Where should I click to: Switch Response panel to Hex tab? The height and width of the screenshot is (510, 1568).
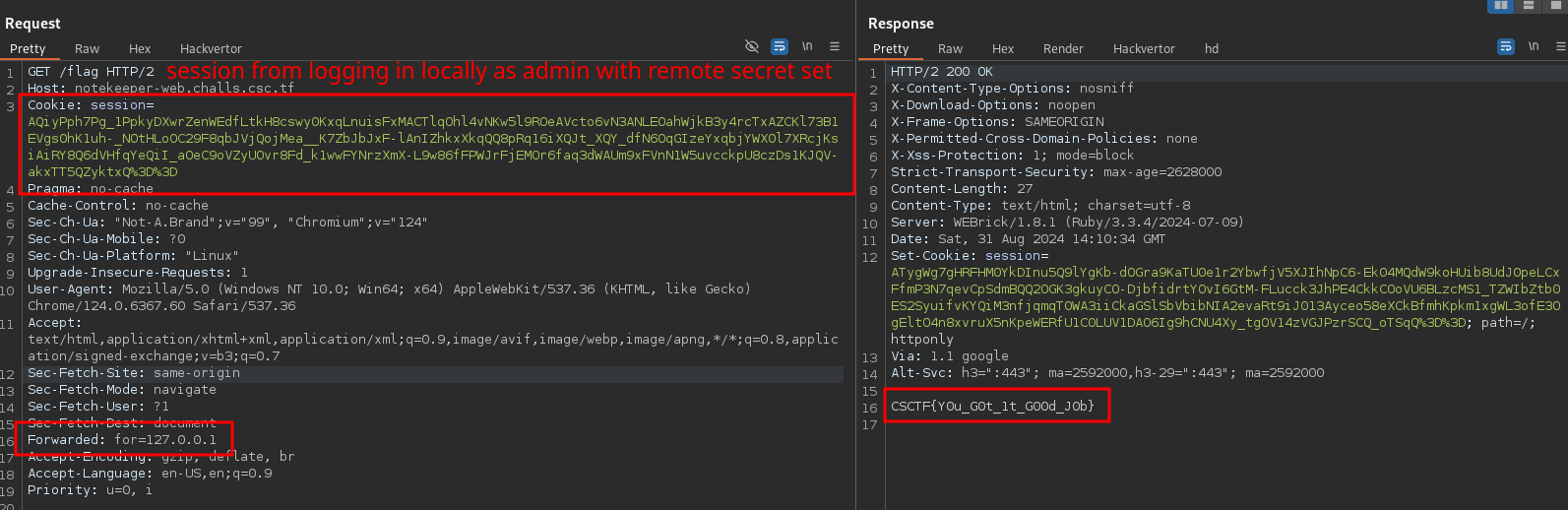click(1003, 48)
